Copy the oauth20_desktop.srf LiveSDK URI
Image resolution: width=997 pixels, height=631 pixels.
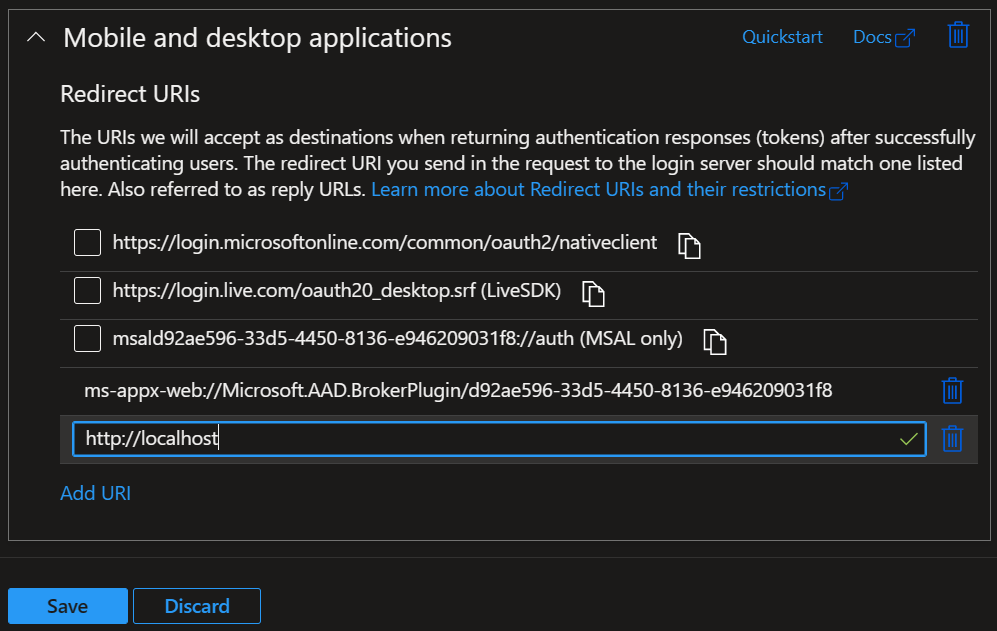[x=594, y=293]
